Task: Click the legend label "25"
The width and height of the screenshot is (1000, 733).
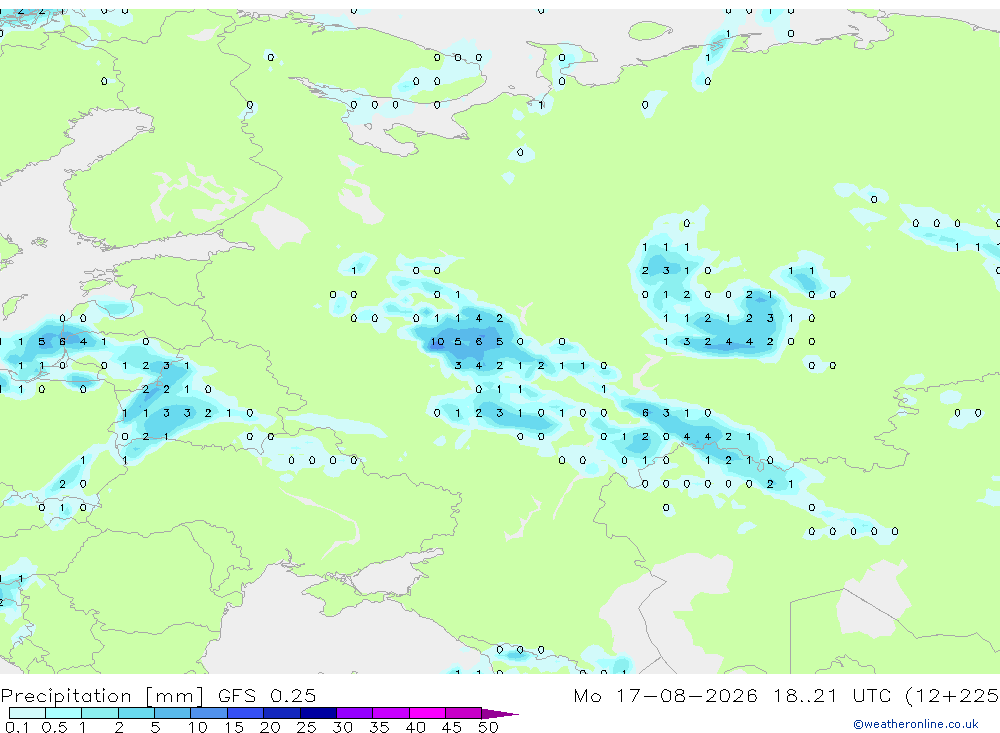Action: 307,727
